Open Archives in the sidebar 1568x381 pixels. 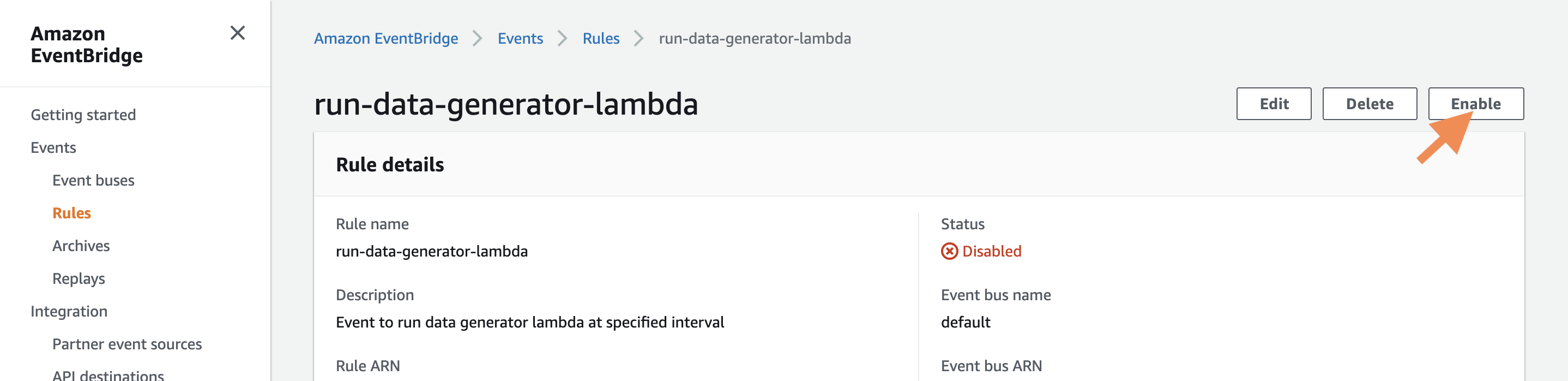(81, 246)
